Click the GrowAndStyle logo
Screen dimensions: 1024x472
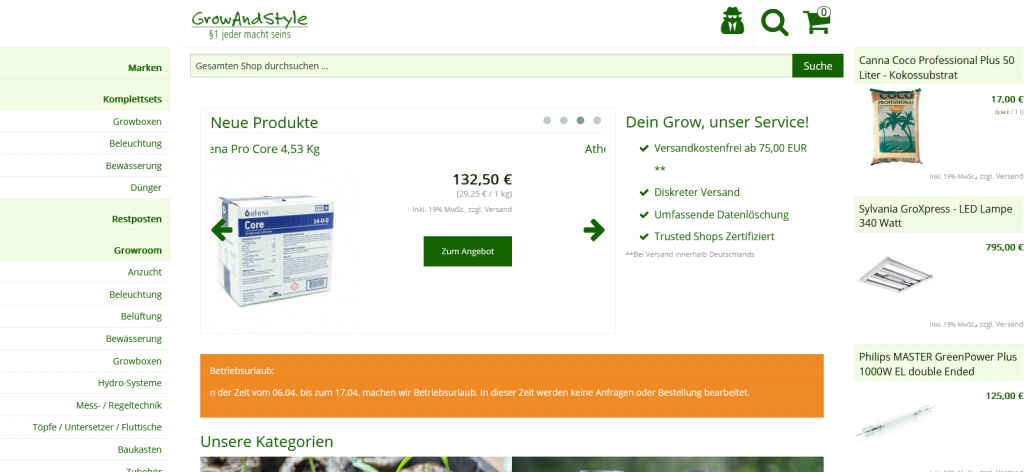click(249, 24)
